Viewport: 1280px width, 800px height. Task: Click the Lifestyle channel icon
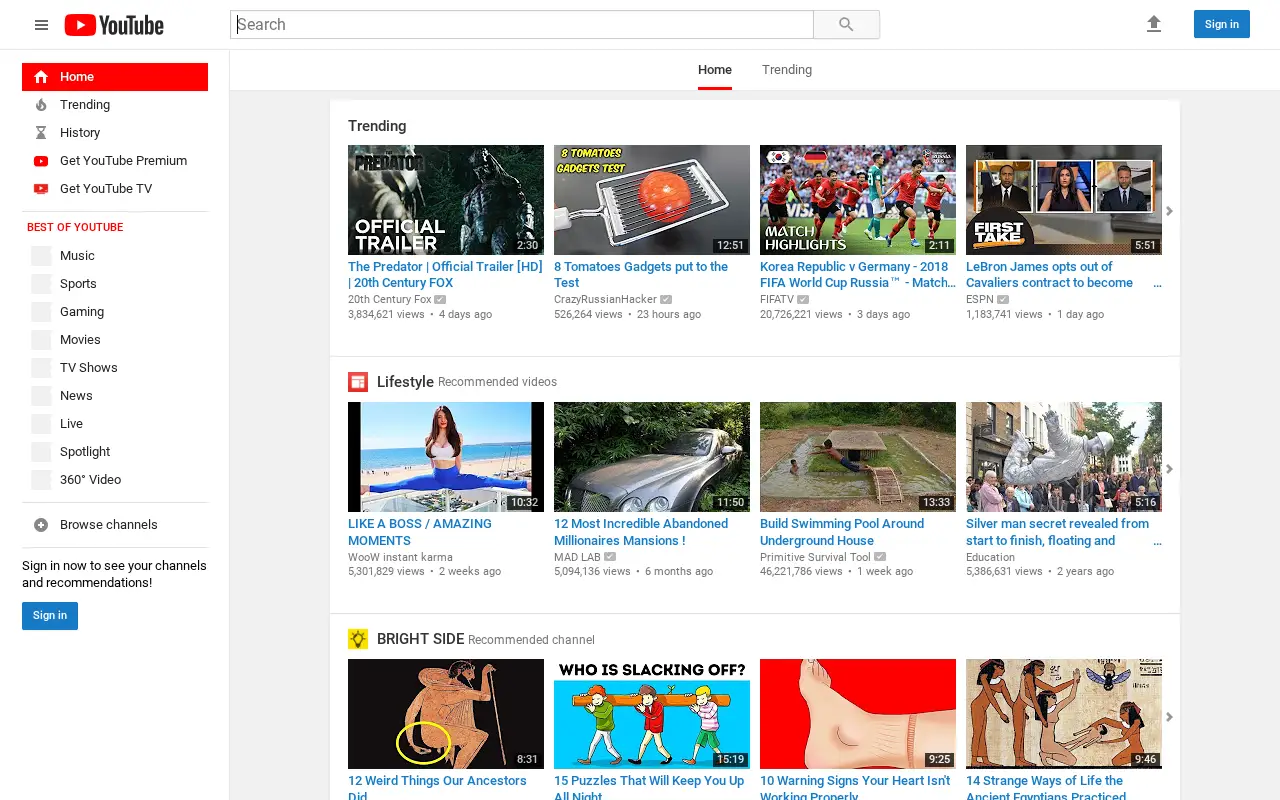pyautogui.click(x=358, y=382)
